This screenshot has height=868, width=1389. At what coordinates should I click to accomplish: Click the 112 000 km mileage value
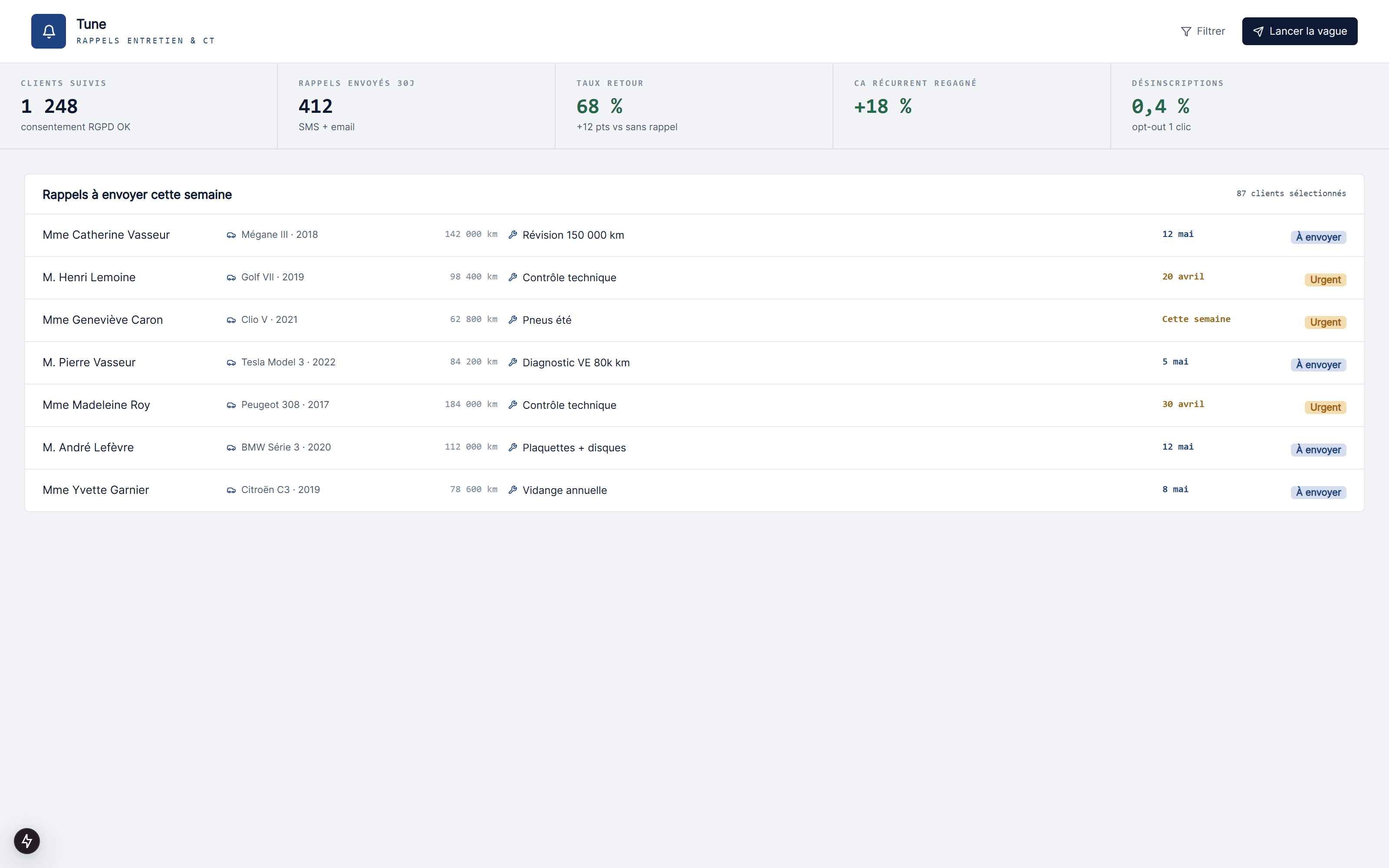[471, 447]
